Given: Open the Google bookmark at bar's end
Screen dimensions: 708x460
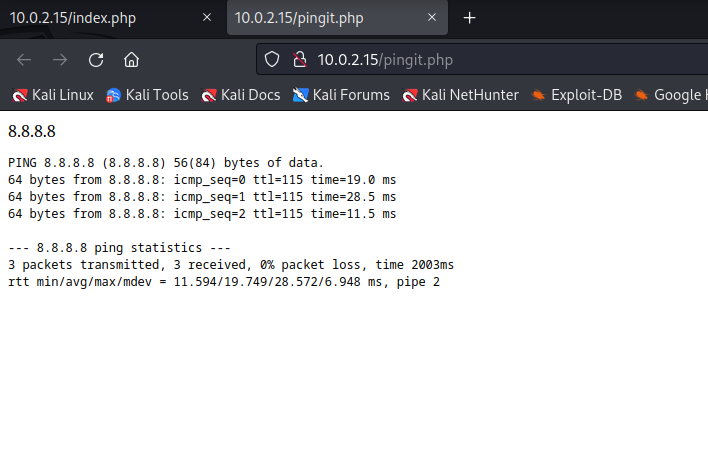Looking at the screenshot, I should [x=671, y=95].
